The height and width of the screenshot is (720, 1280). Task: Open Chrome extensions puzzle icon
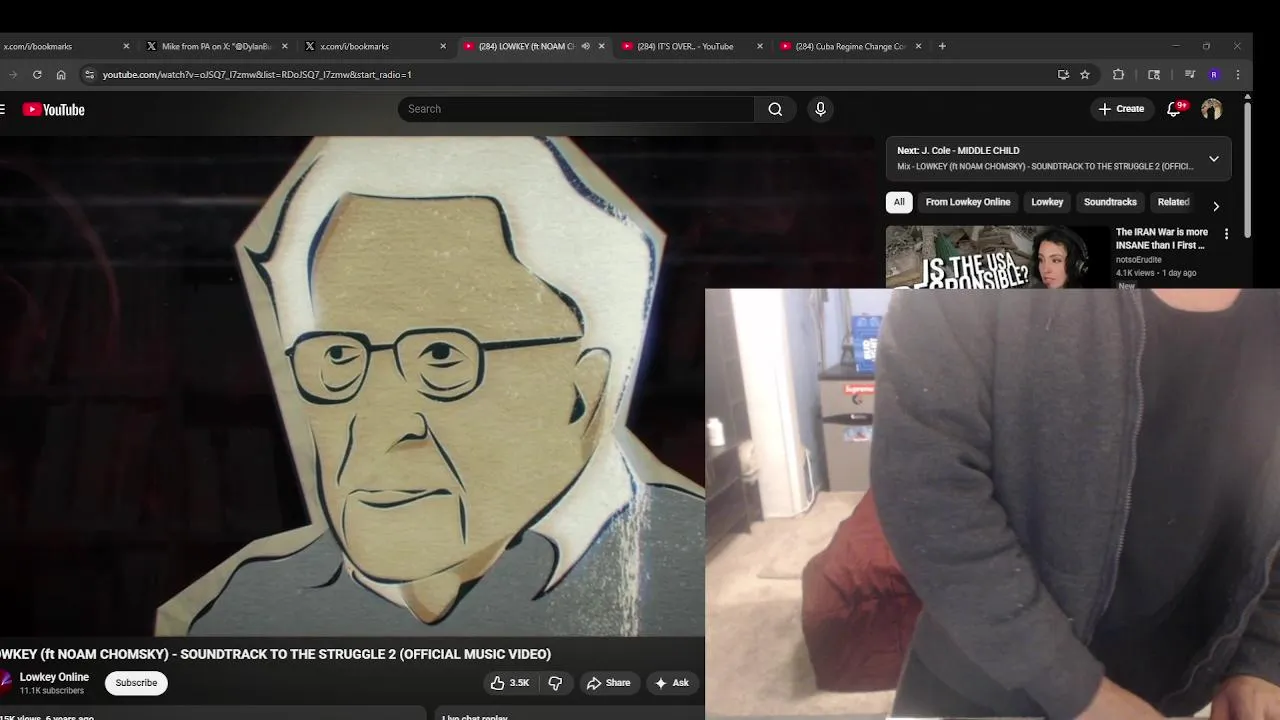click(1118, 74)
